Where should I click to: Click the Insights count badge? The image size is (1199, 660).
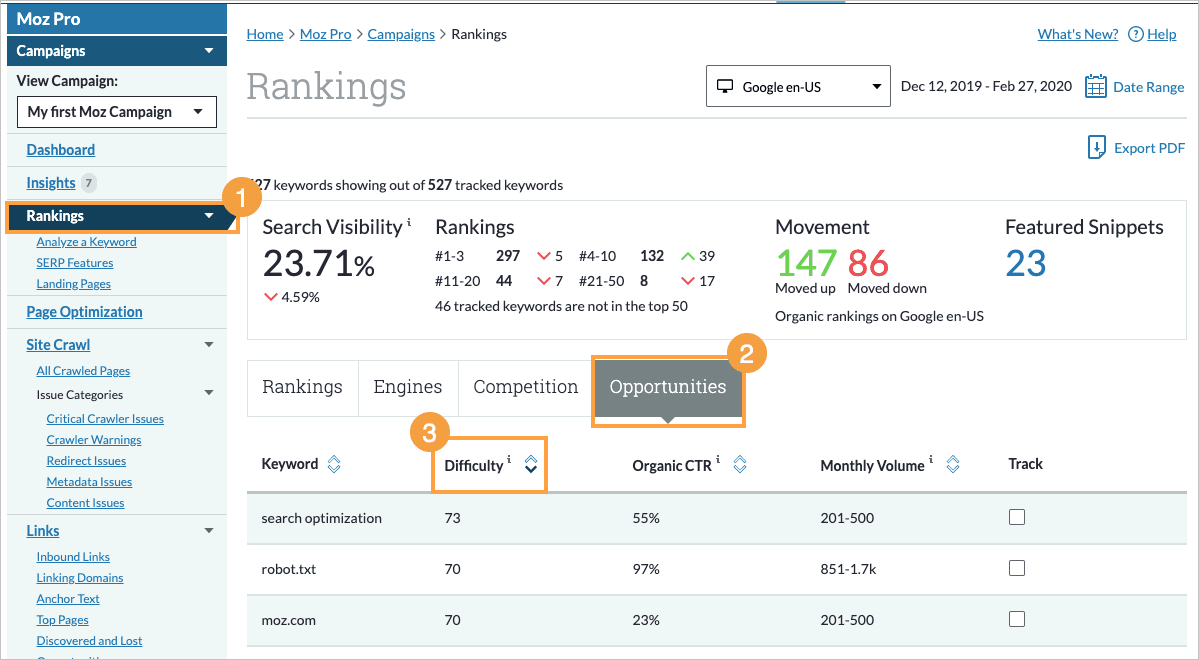tap(89, 183)
